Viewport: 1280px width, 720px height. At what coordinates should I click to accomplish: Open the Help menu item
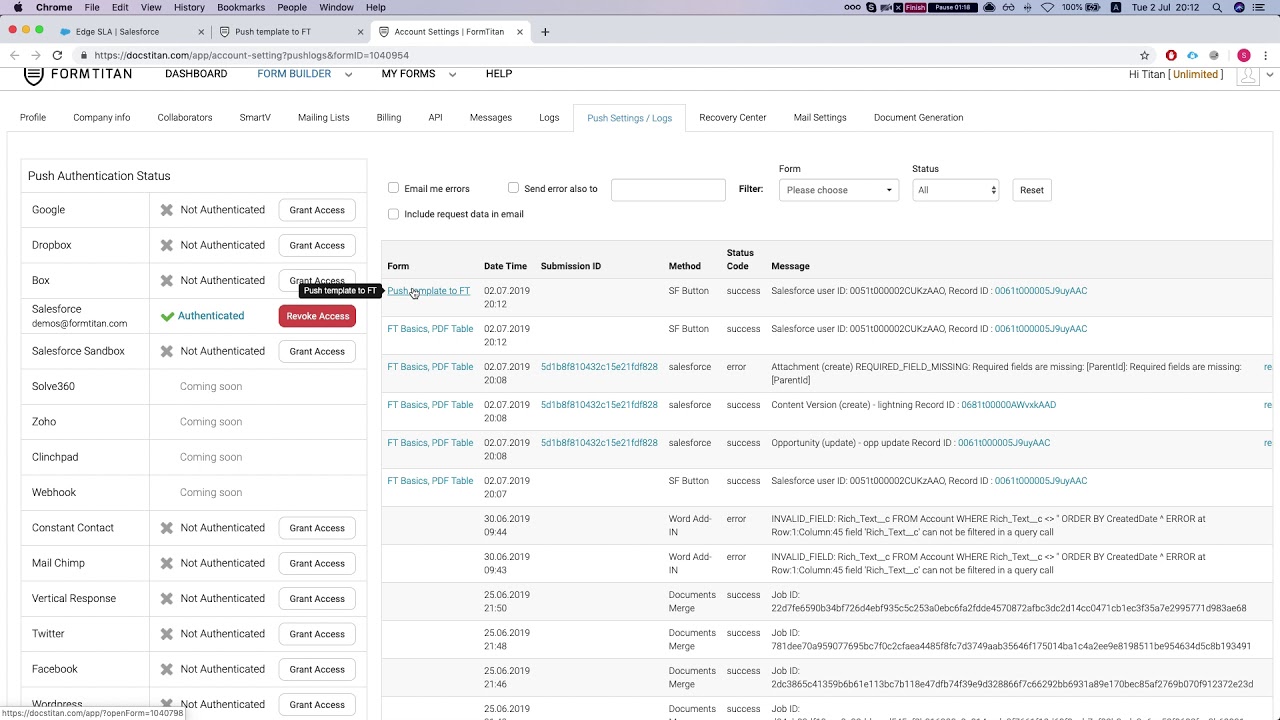(499, 74)
